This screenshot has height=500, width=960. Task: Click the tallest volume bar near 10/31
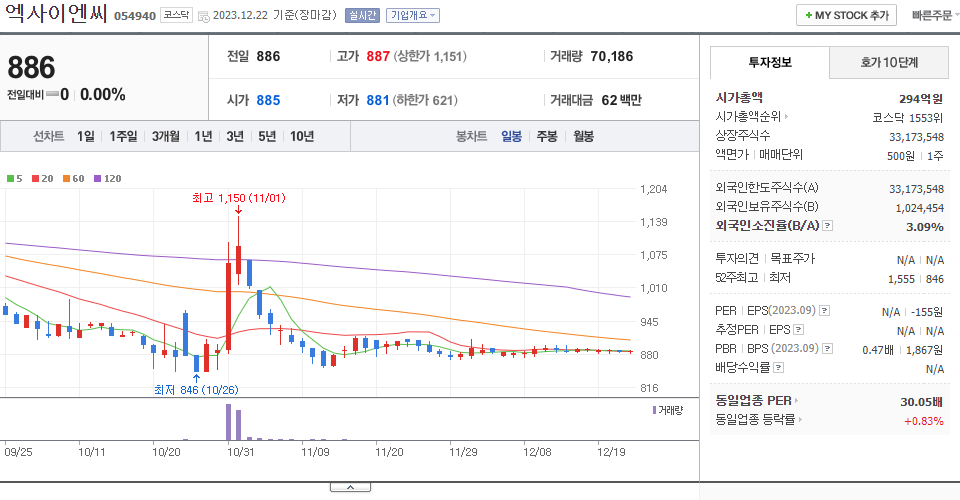tap(228, 422)
